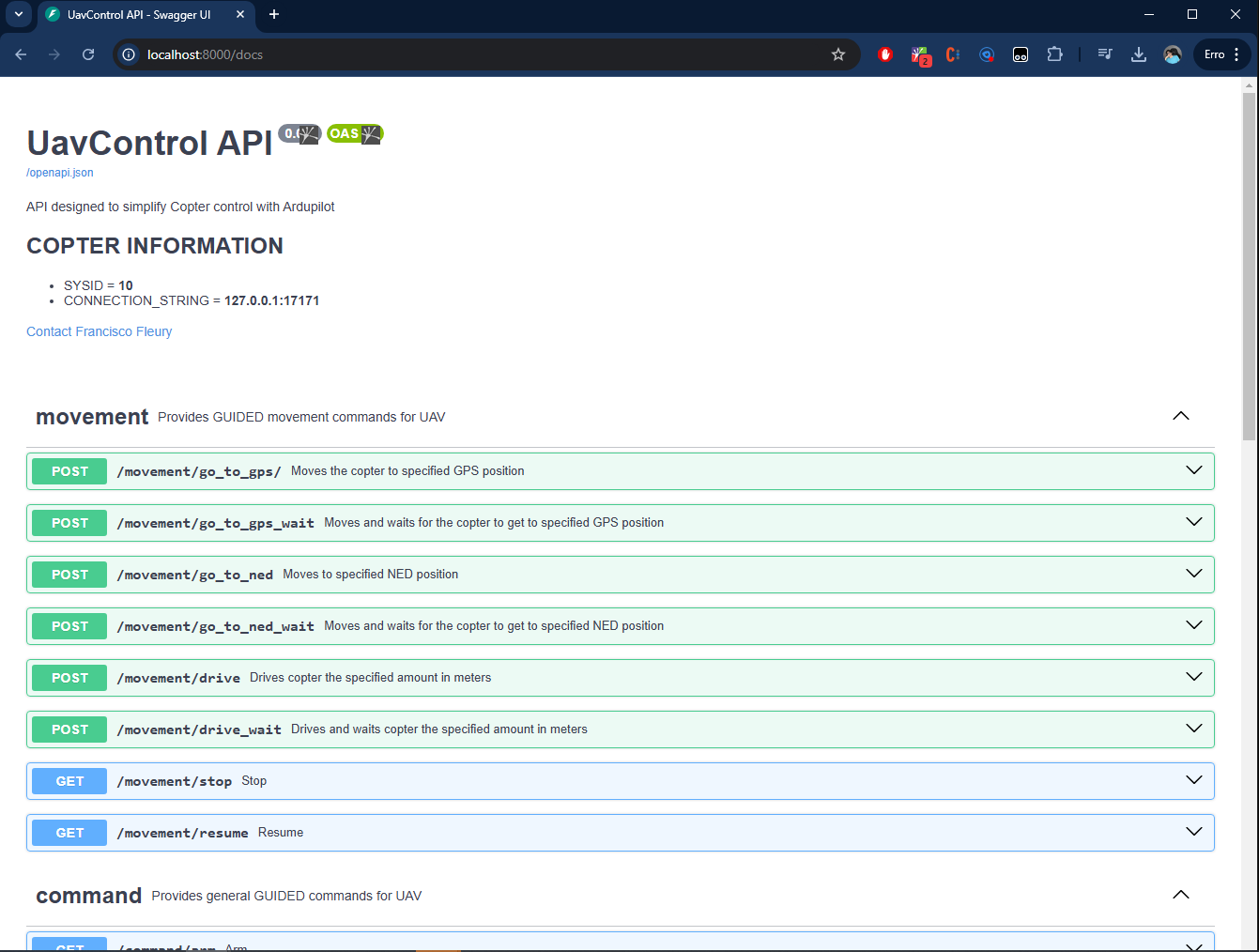The height and width of the screenshot is (952, 1259).
Task: Click POST badge for /movement/go_to_gps/
Action: (x=69, y=471)
